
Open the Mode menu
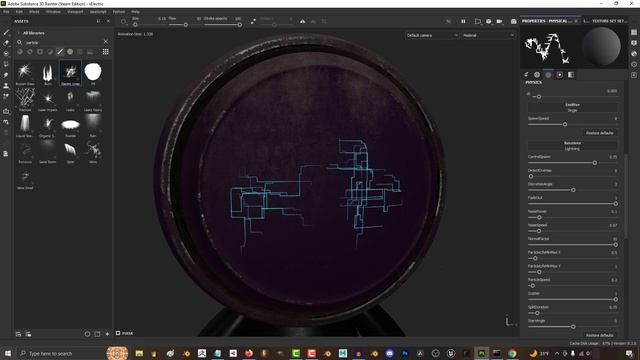(34, 12)
